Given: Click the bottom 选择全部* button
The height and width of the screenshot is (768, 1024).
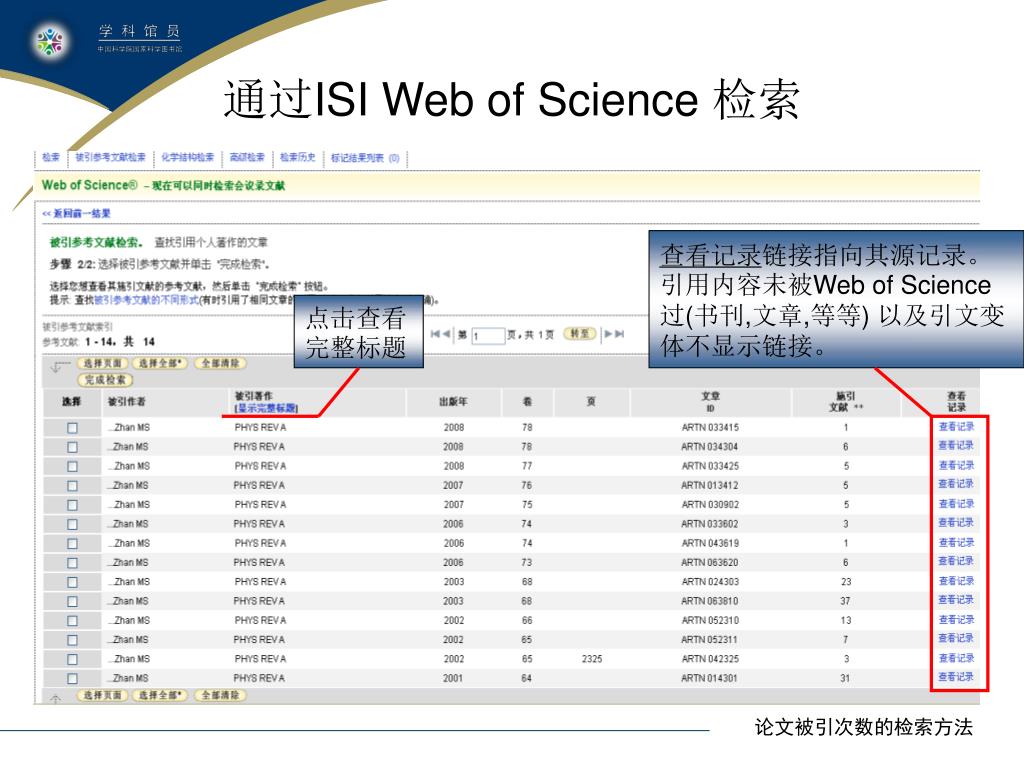Looking at the screenshot, I should pyautogui.click(x=161, y=696).
